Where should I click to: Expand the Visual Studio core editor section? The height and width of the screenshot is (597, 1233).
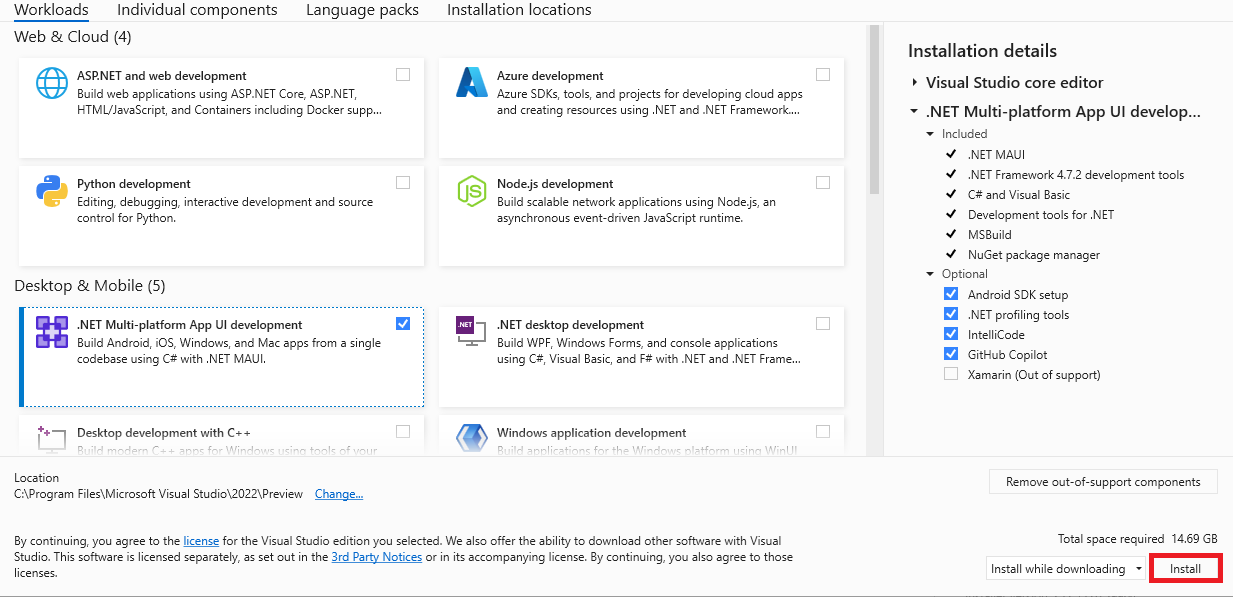(x=914, y=83)
